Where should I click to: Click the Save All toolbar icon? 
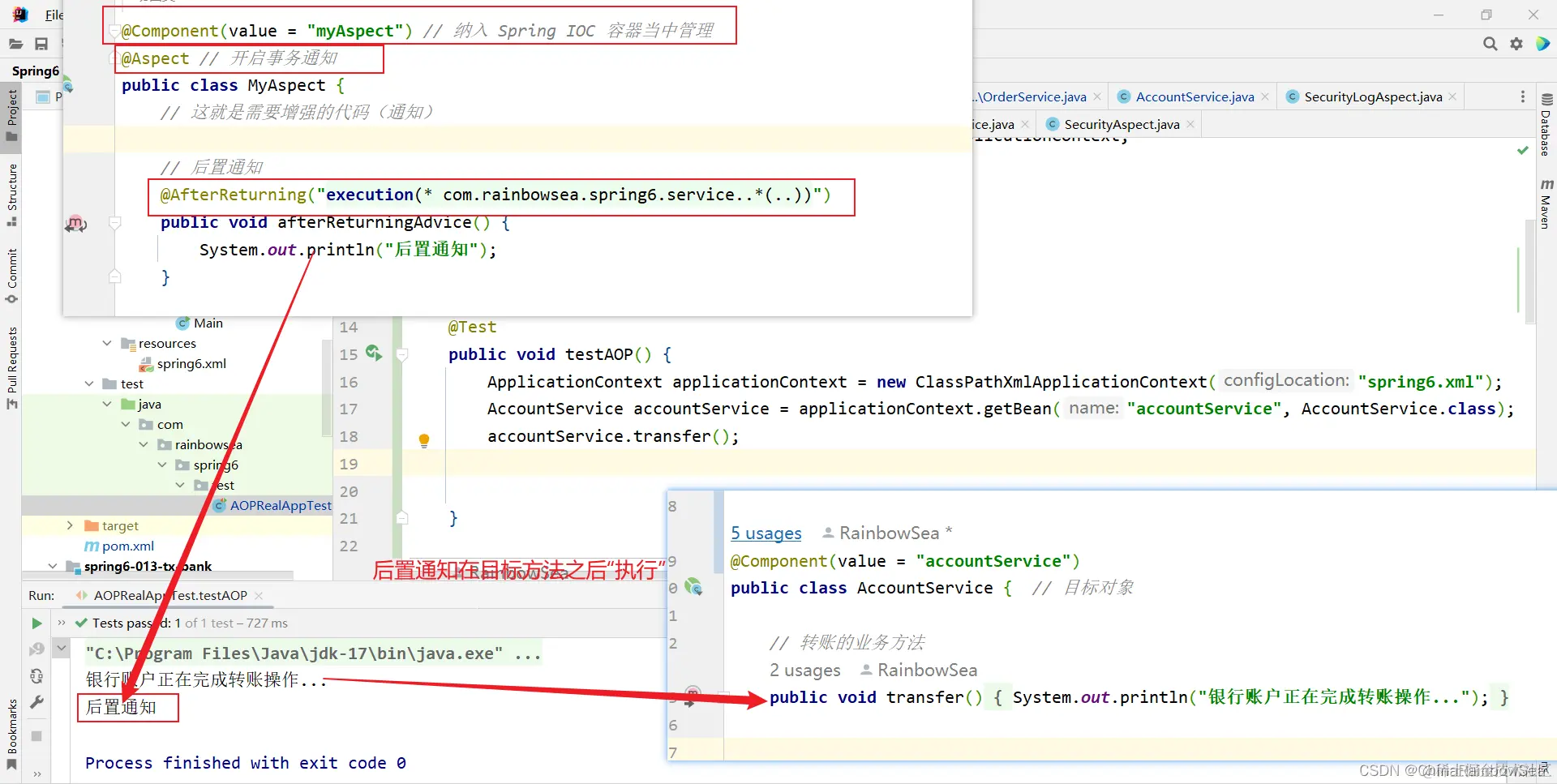tap(41, 44)
